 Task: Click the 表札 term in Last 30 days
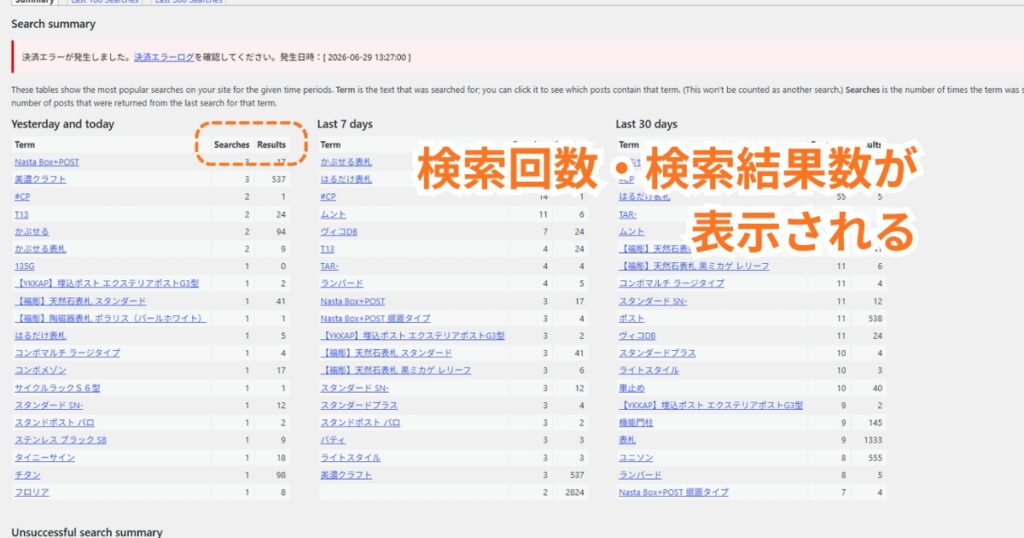click(x=627, y=440)
